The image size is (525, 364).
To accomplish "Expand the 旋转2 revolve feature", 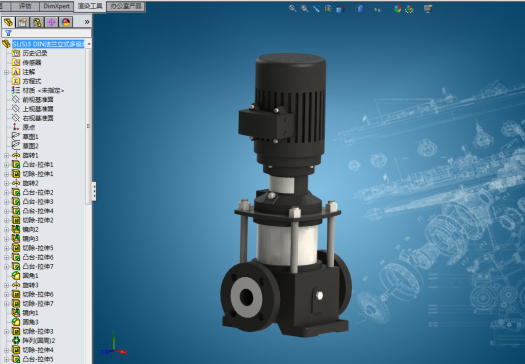I will pos(6,183).
